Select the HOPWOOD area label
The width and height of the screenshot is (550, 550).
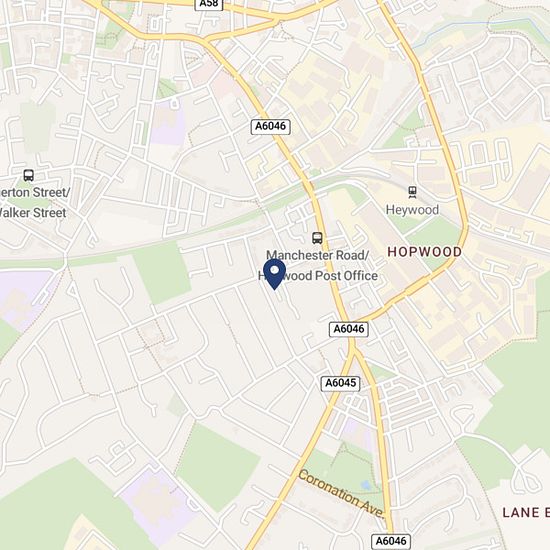(x=424, y=252)
